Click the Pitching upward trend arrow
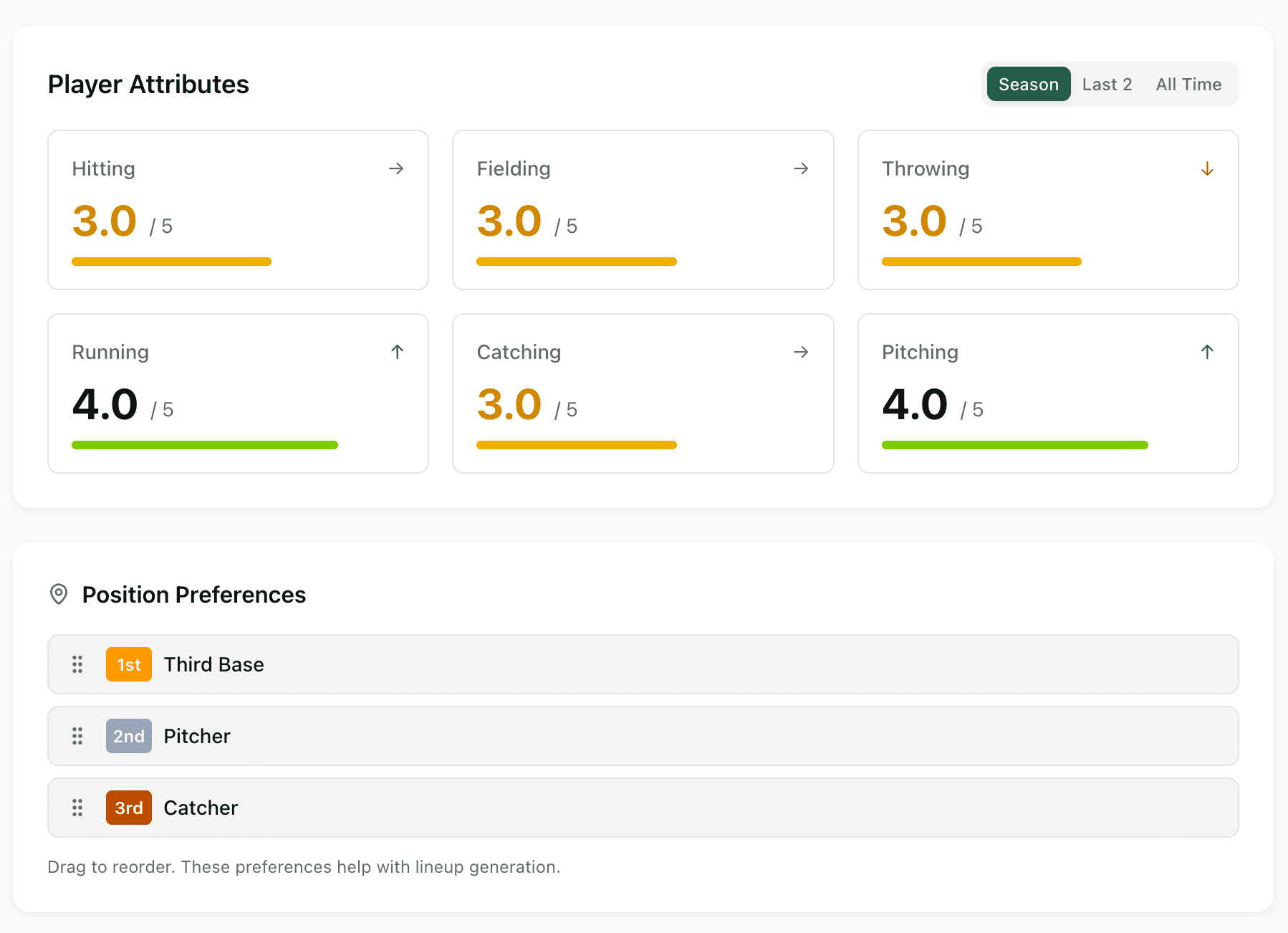The height and width of the screenshot is (933, 1288). click(x=1207, y=352)
